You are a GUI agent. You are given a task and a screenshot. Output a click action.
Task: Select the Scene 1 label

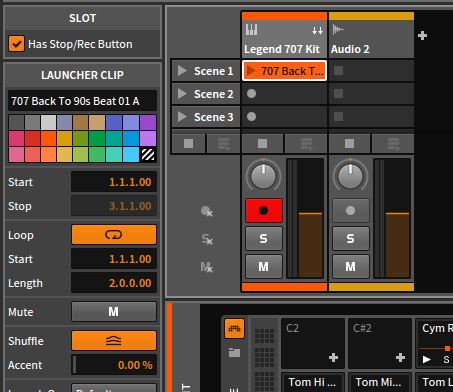213,71
